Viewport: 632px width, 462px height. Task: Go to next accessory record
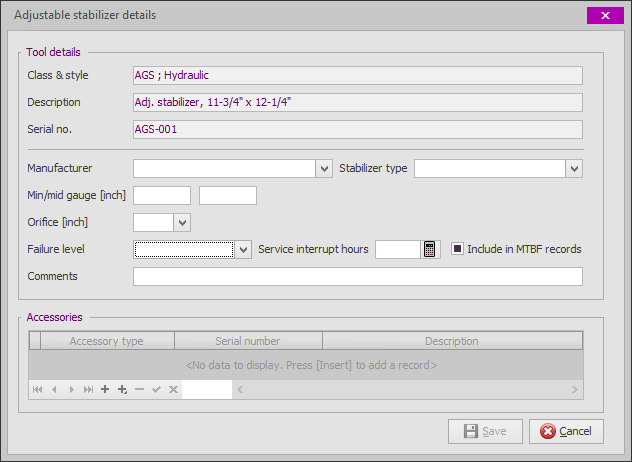(x=71, y=389)
